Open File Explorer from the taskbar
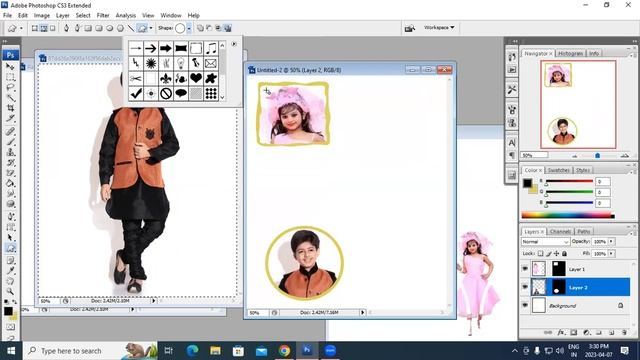The width and height of the screenshot is (640, 360). coord(215,351)
